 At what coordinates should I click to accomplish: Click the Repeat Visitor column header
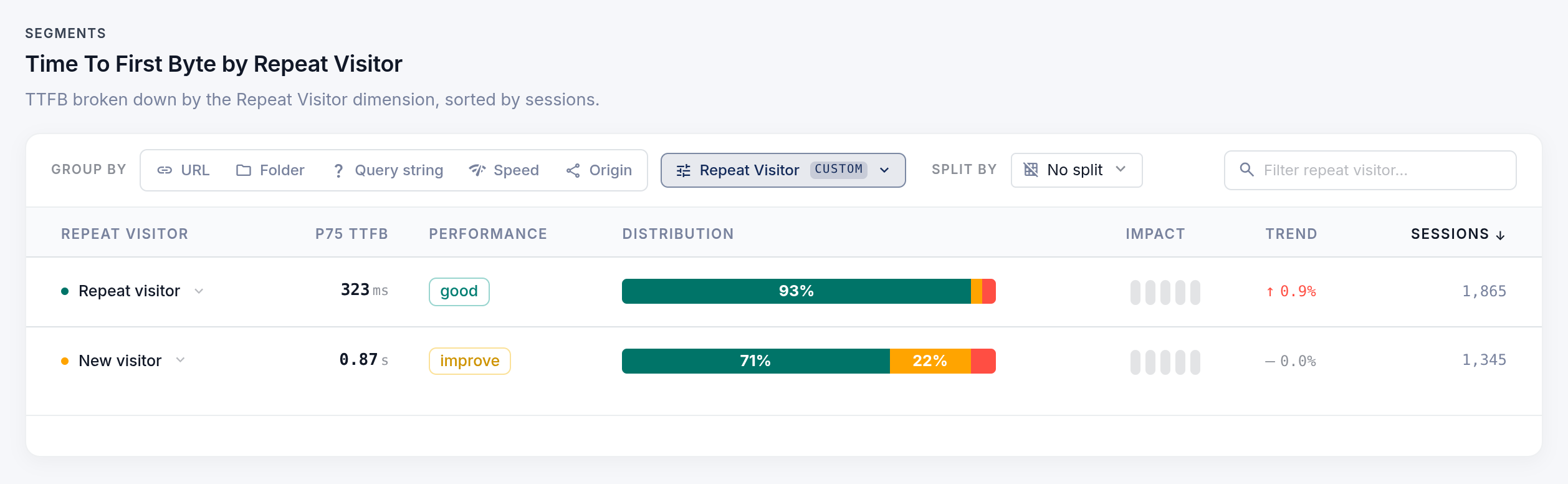tap(125, 234)
